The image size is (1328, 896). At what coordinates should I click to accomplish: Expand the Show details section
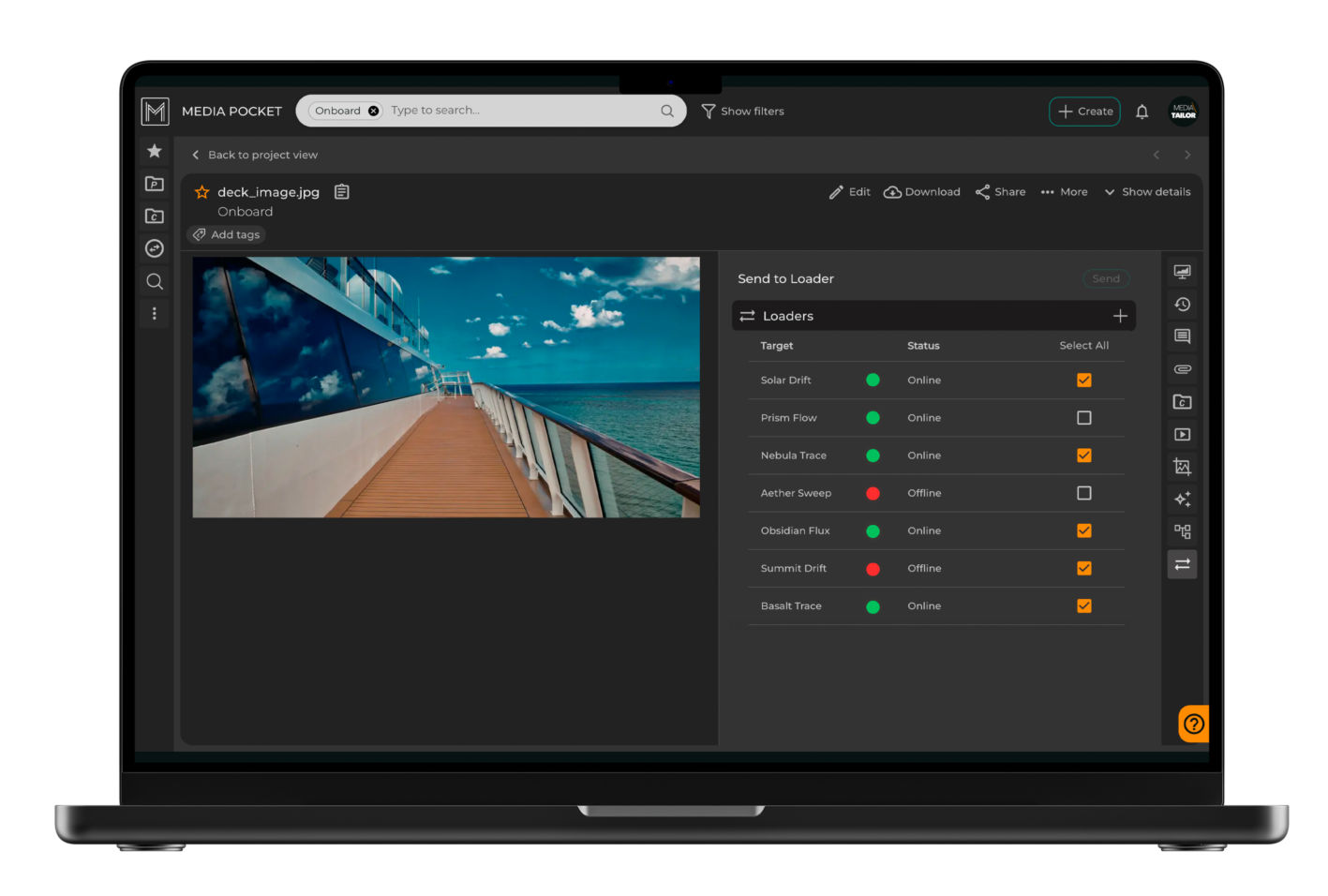1147,191
